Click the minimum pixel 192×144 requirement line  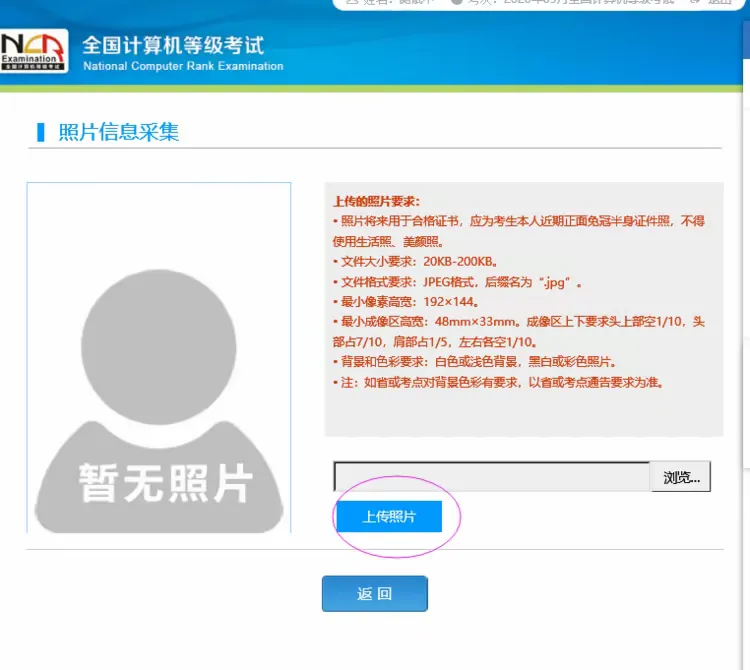[x=410, y=301]
